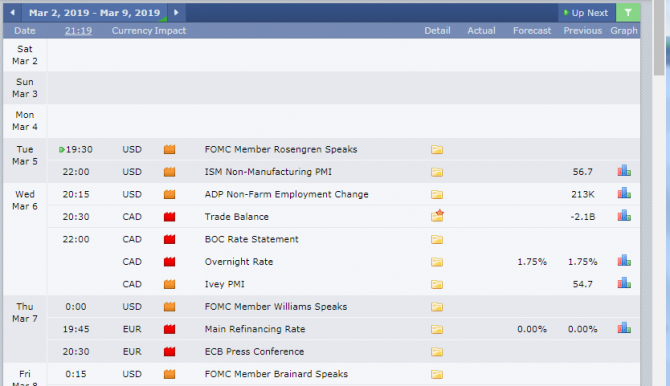The image size is (670, 386).
Task: Open detail folder for FOMC Member Brainard Speaks
Action: (x=437, y=374)
